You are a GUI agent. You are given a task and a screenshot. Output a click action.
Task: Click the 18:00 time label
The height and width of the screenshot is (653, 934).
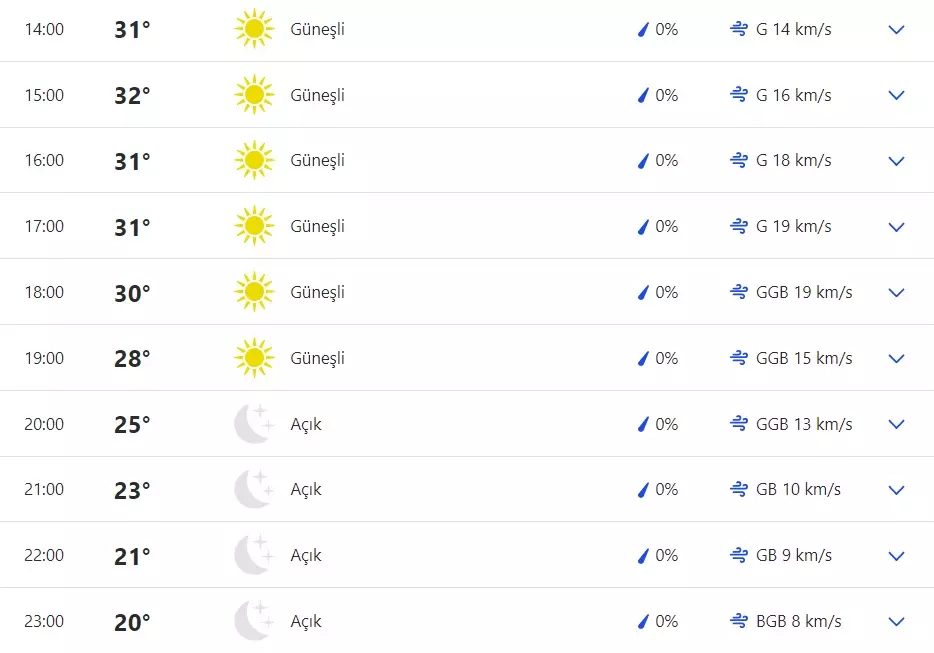click(x=44, y=292)
